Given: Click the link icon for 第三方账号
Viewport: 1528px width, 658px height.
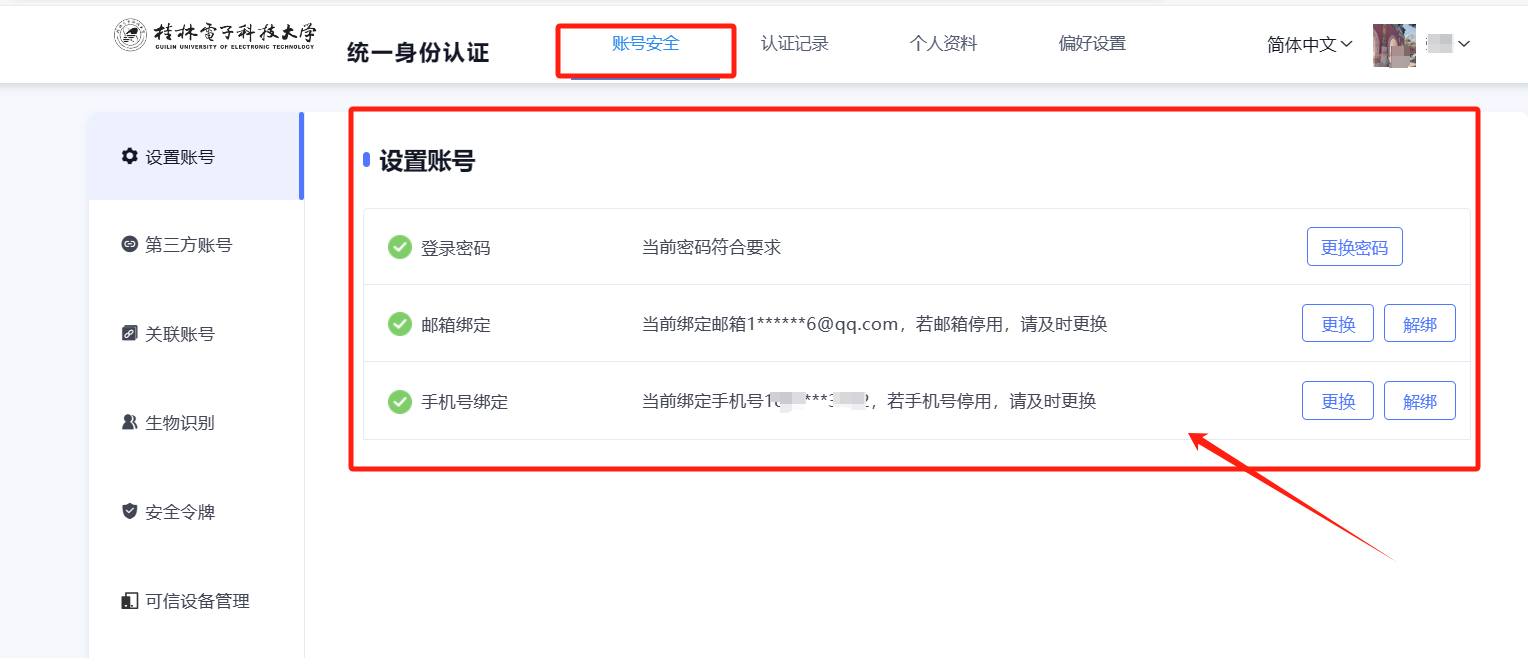Looking at the screenshot, I should 129,245.
